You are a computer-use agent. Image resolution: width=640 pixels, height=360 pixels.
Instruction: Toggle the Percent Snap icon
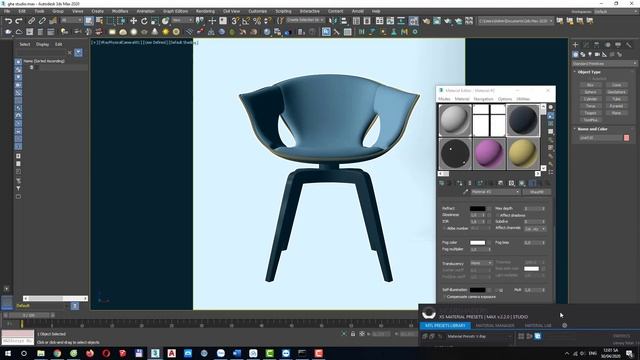[257, 21]
